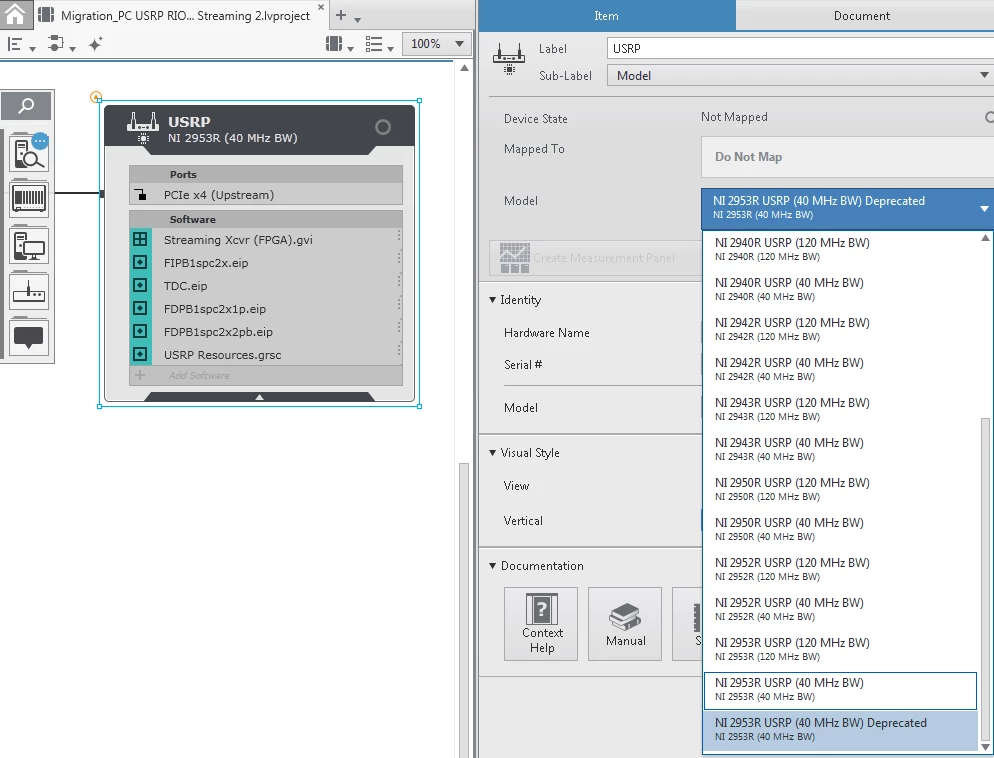The image size is (994, 758).
Task: Select the comment bubble palette icon
Action: point(29,337)
